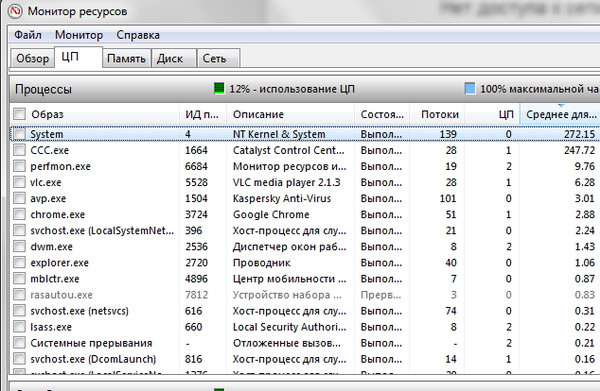The image size is (600, 391).
Task: Click the NT Kernel & System description
Action: 279,134
